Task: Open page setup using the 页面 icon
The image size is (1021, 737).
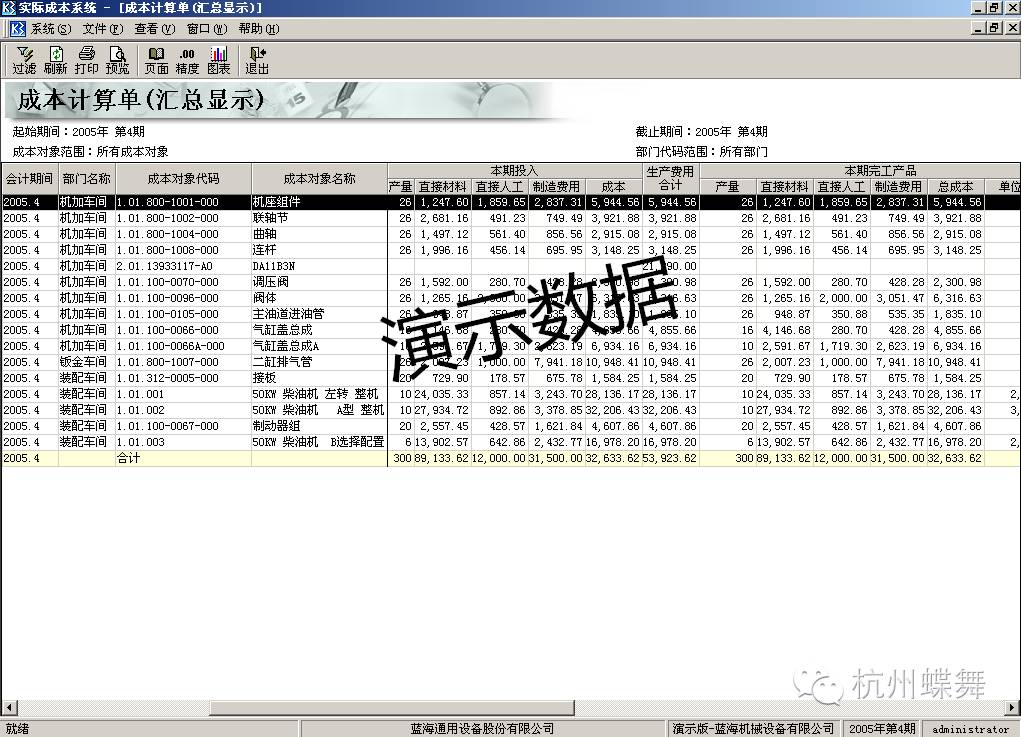Action: 156,62
